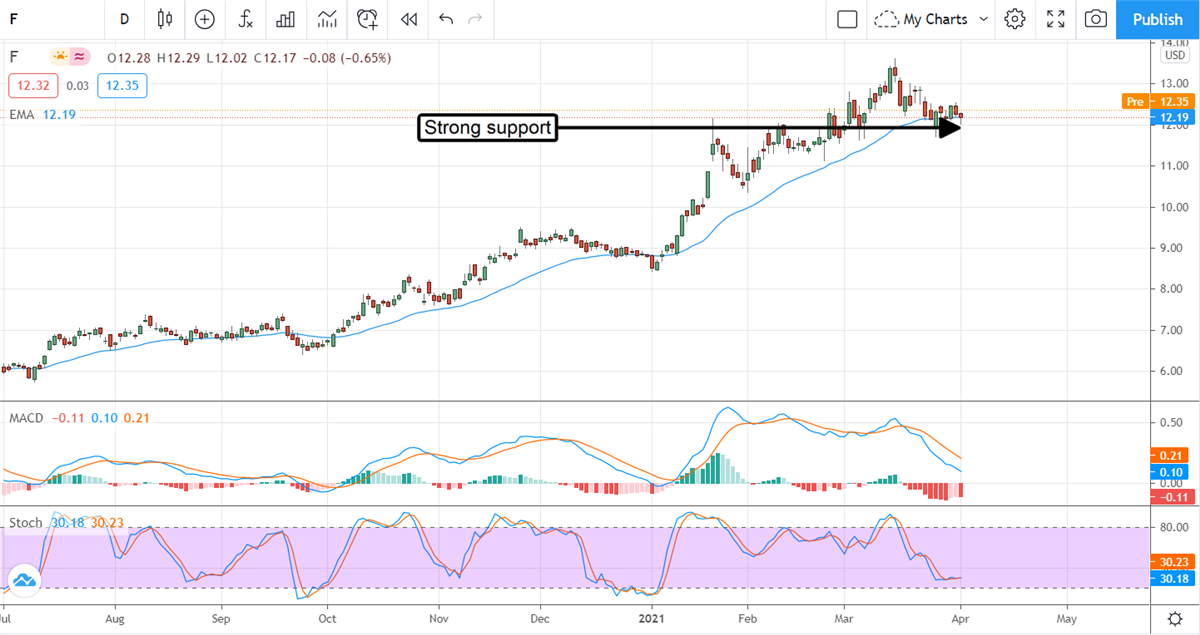Change the D timeframe interval
Viewport: 1200px width, 635px height.
click(124, 19)
